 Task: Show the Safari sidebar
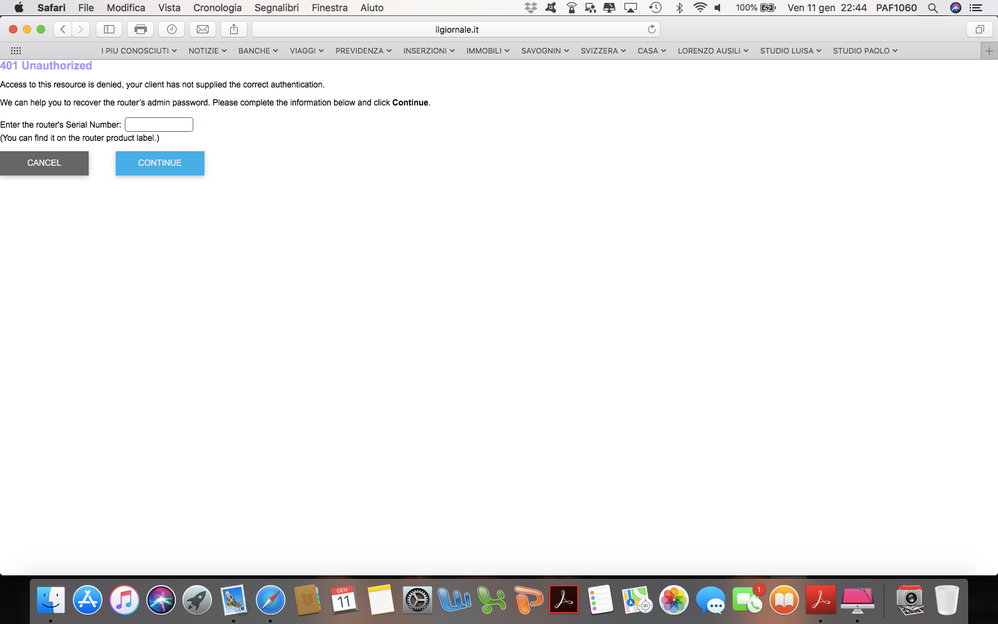tap(109, 29)
